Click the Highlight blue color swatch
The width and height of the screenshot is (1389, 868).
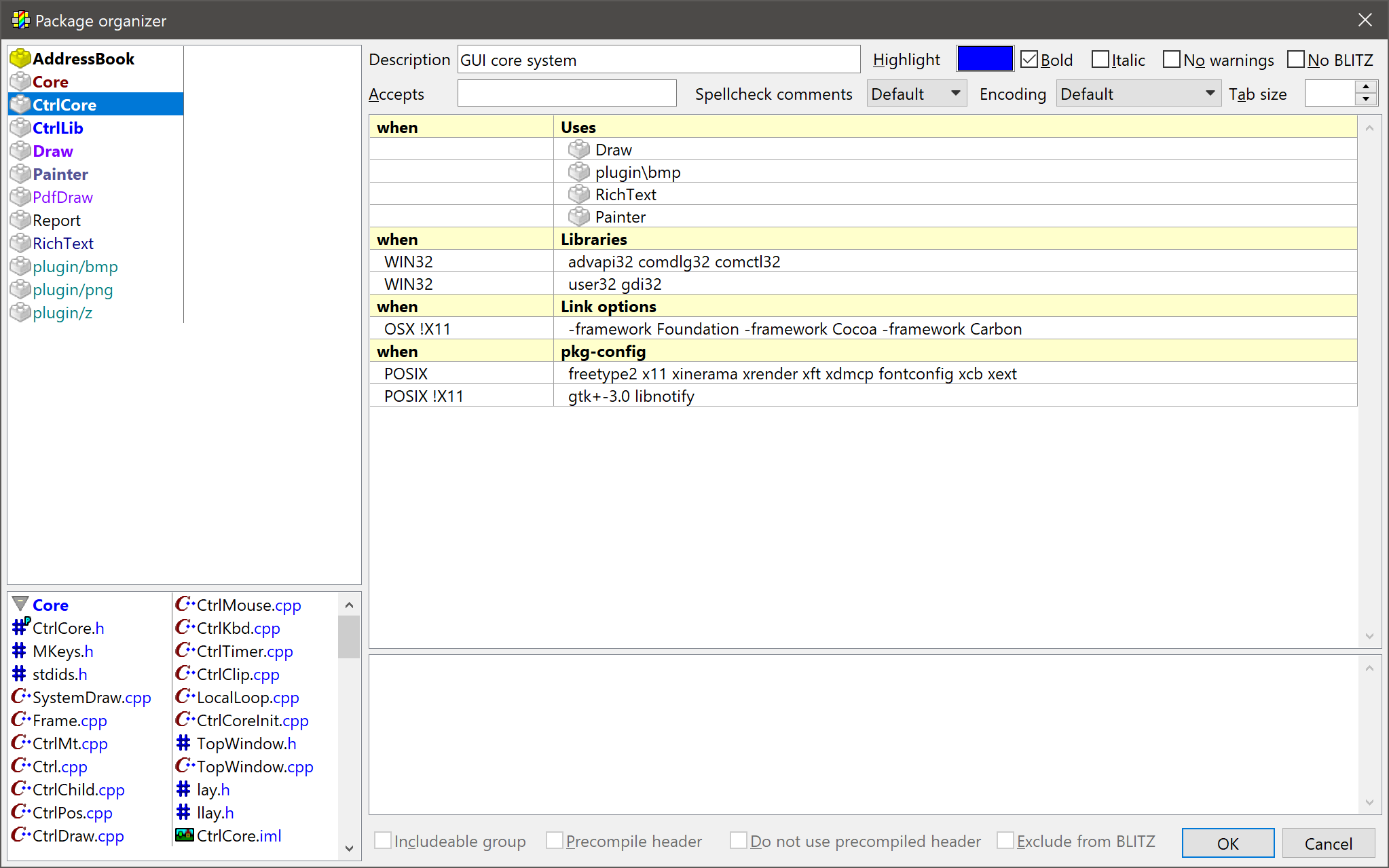point(984,59)
